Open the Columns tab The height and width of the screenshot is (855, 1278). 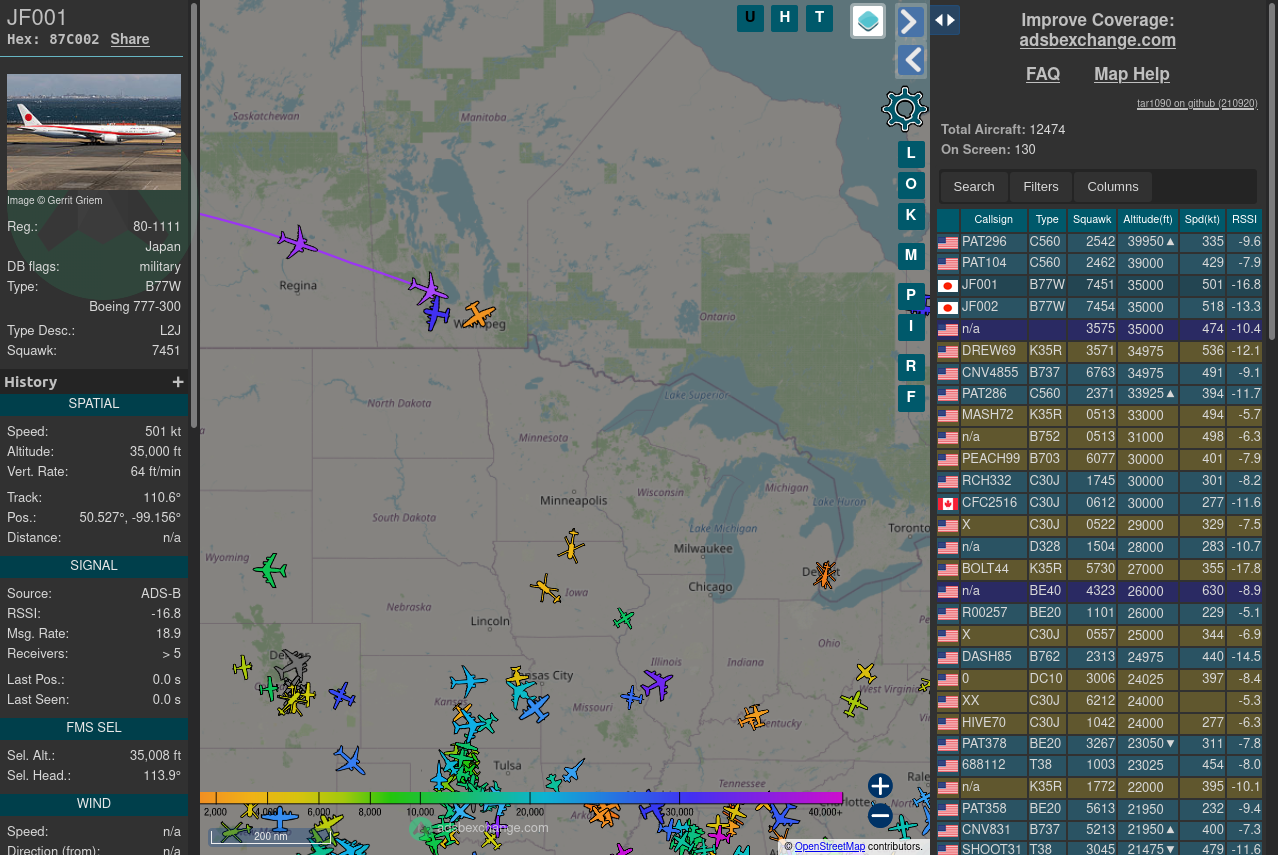point(1113,187)
